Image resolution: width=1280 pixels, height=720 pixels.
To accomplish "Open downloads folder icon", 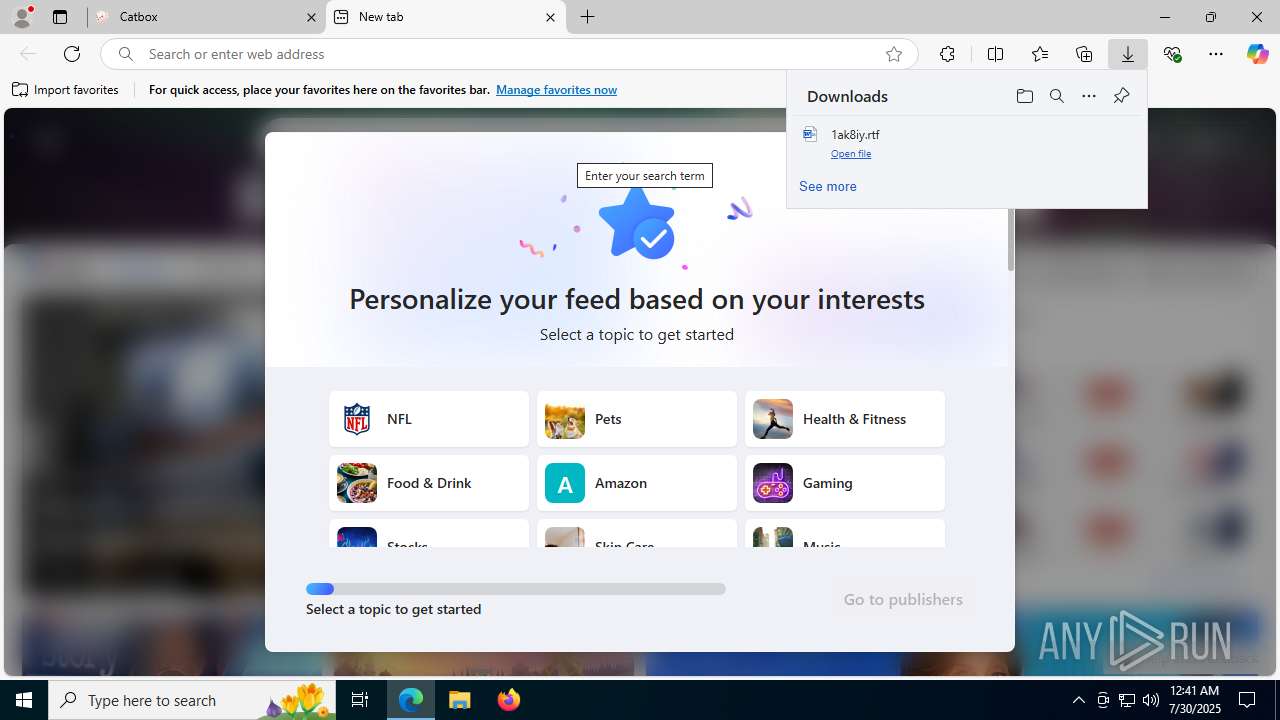I will (x=1024, y=96).
